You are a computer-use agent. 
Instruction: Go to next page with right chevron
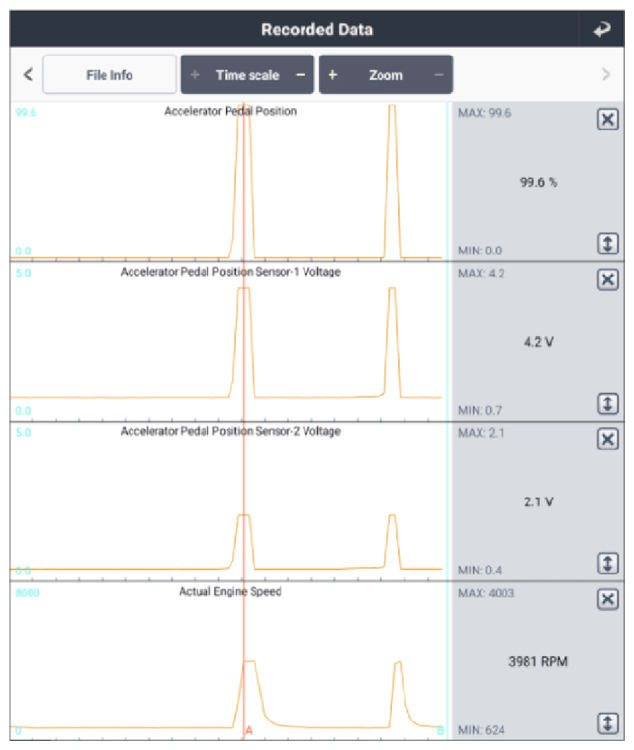click(x=605, y=75)
